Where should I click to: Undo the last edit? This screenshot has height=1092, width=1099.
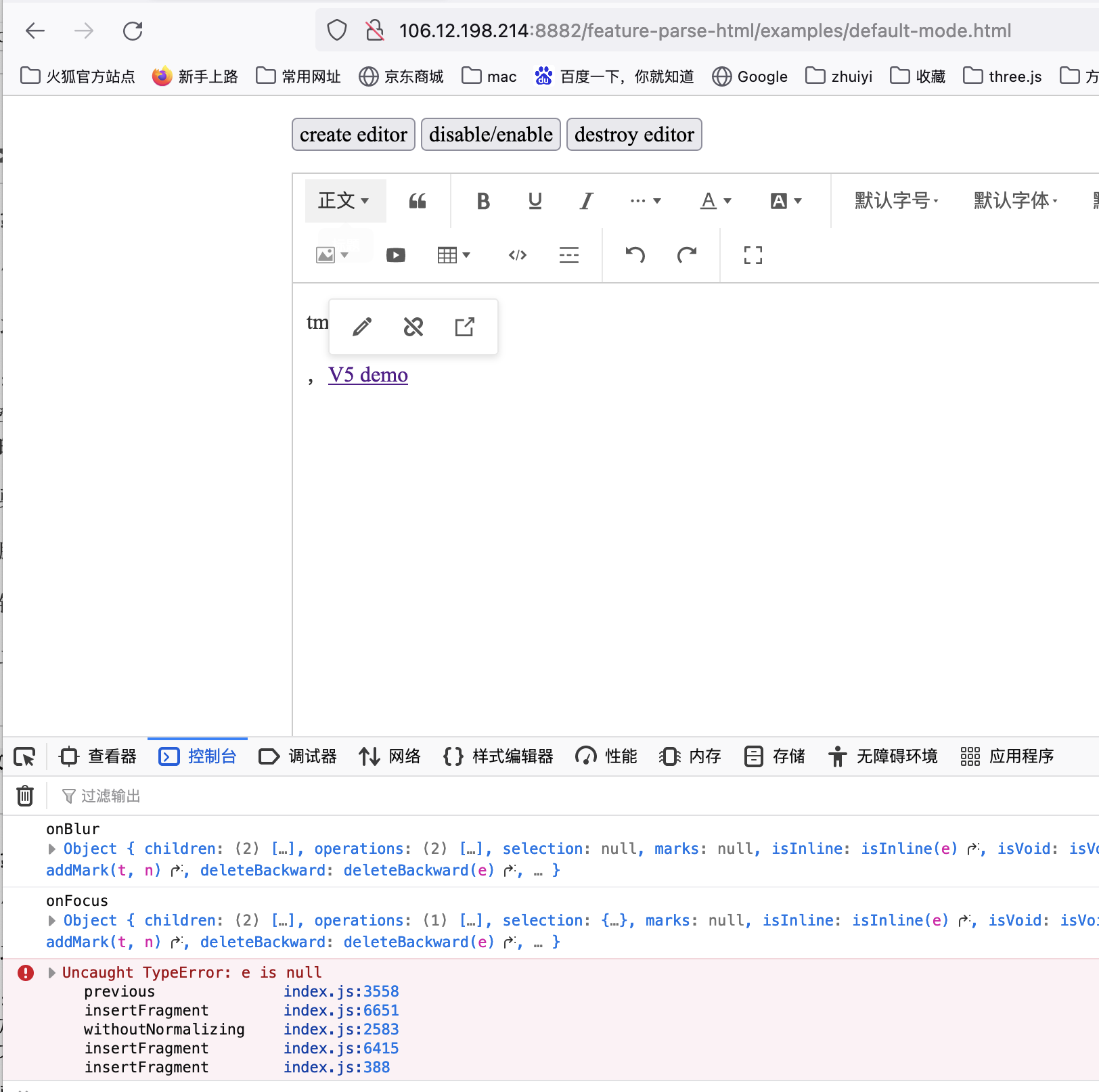click(x=634, y=255)
